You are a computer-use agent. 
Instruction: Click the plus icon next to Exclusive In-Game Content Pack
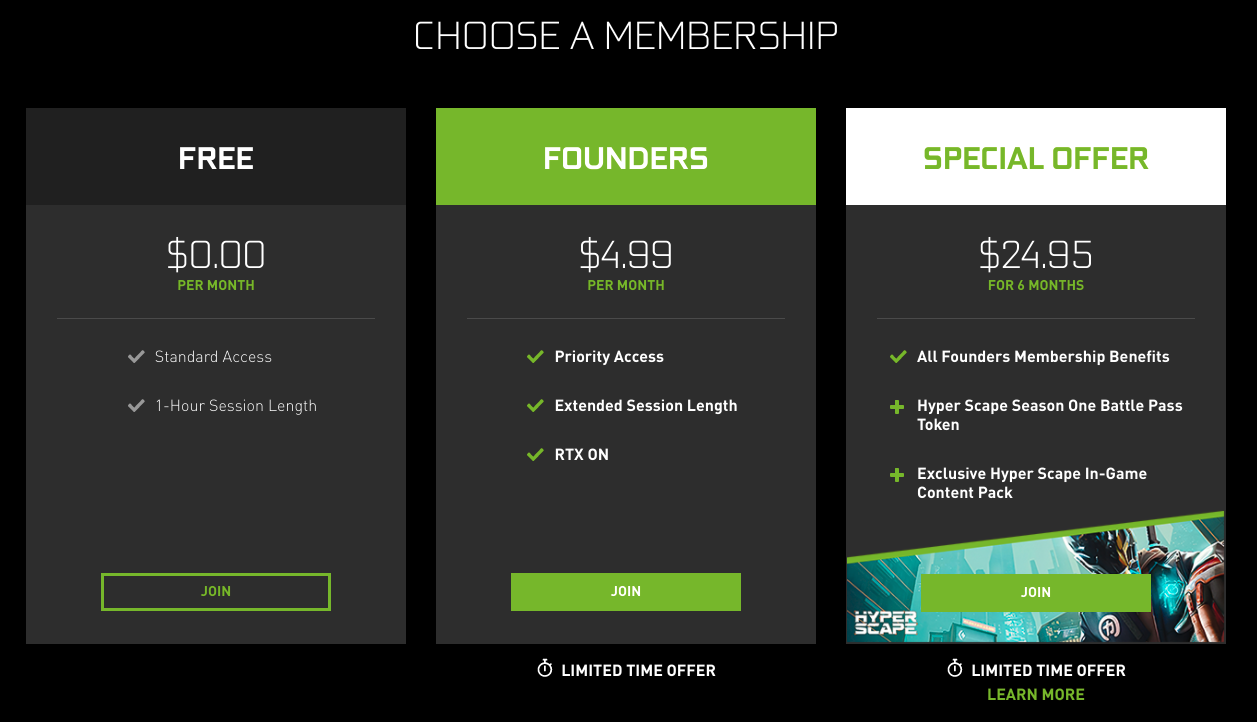click(896, 474)
